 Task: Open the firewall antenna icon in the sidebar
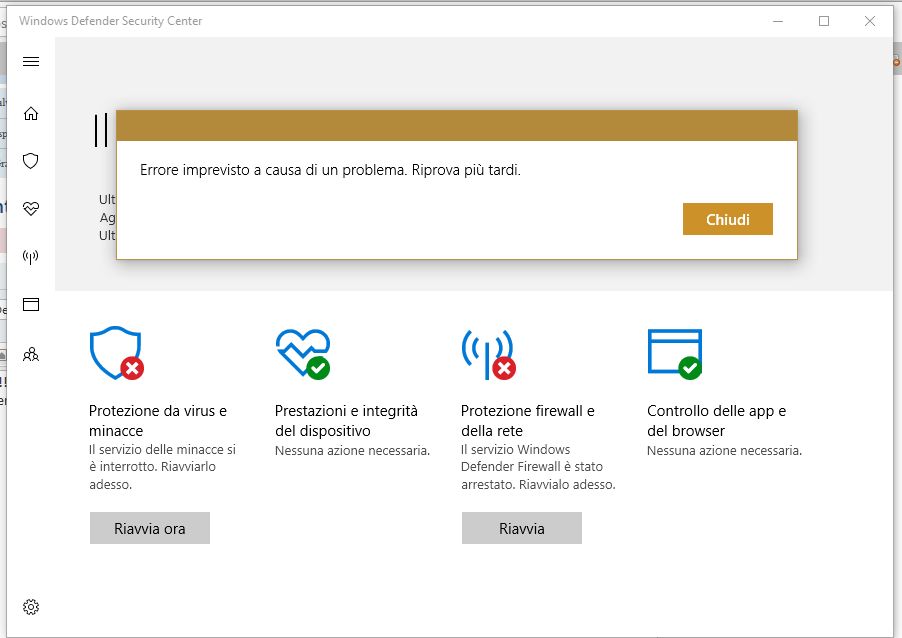click(x=31, y=257)
